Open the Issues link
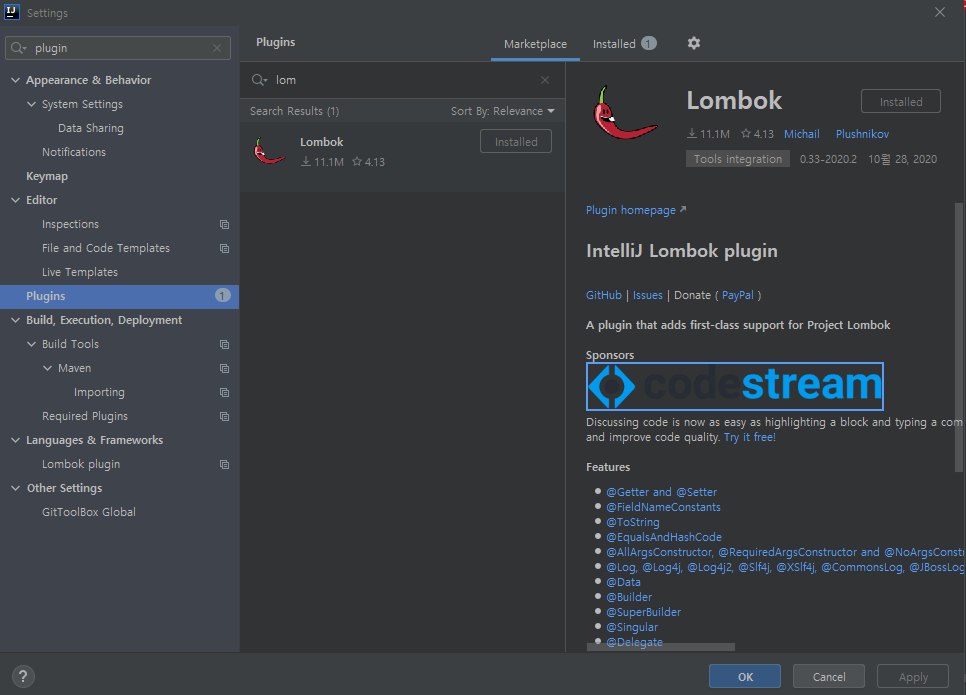 pyautogui.click(x=647, y=295)
